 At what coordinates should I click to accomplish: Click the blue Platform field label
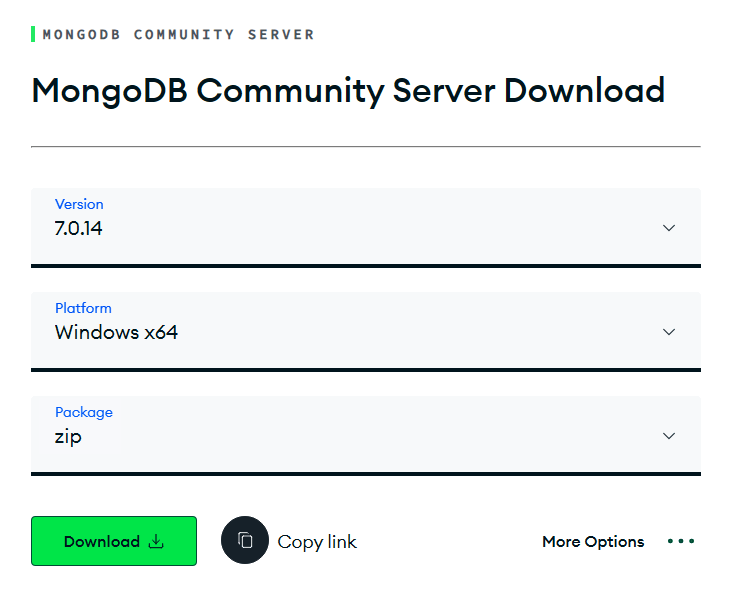point(83,308)
